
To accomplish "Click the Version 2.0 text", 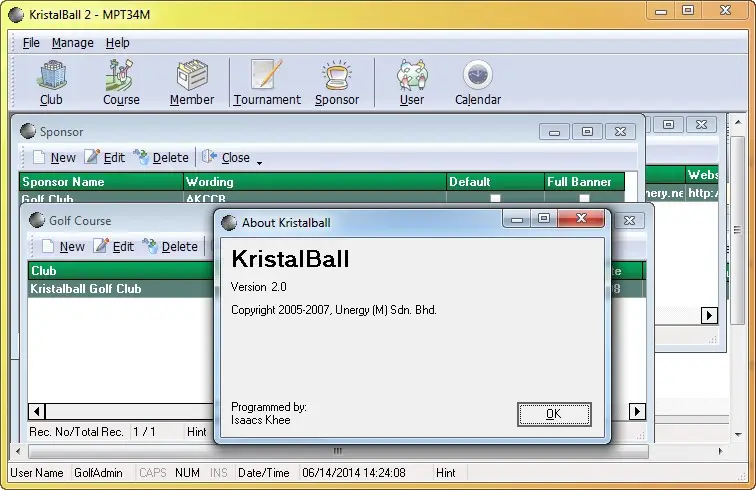I will click(258, 287).
